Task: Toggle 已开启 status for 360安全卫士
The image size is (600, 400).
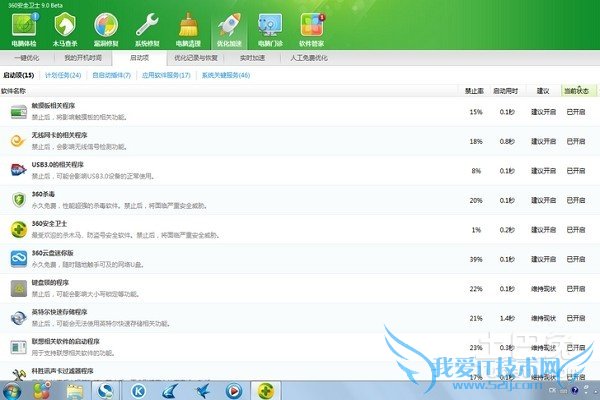Action: coord(576,230)
